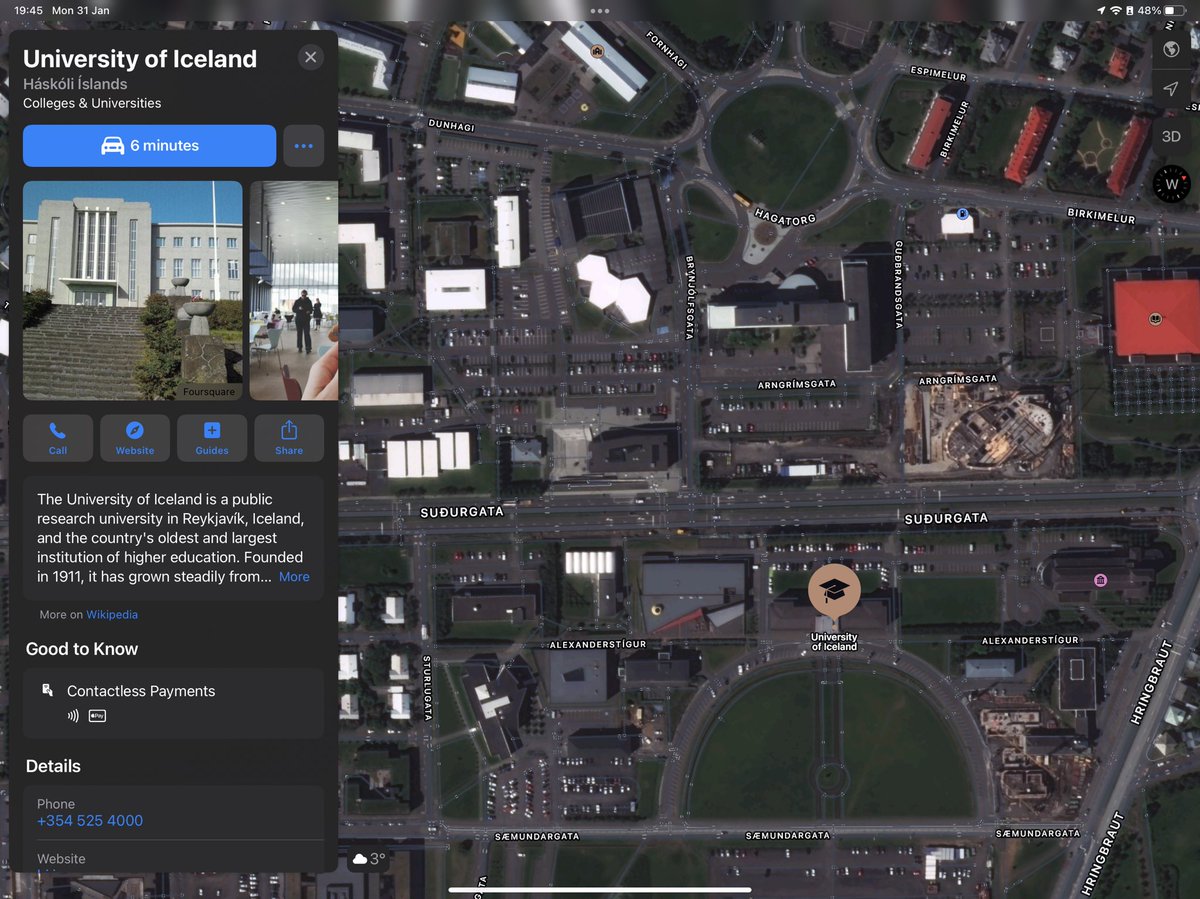The width and height of the screenshot is (1200, 899).
Task: Tap the Háskóli Íslands subtitle
Action: tap(75, 84)
